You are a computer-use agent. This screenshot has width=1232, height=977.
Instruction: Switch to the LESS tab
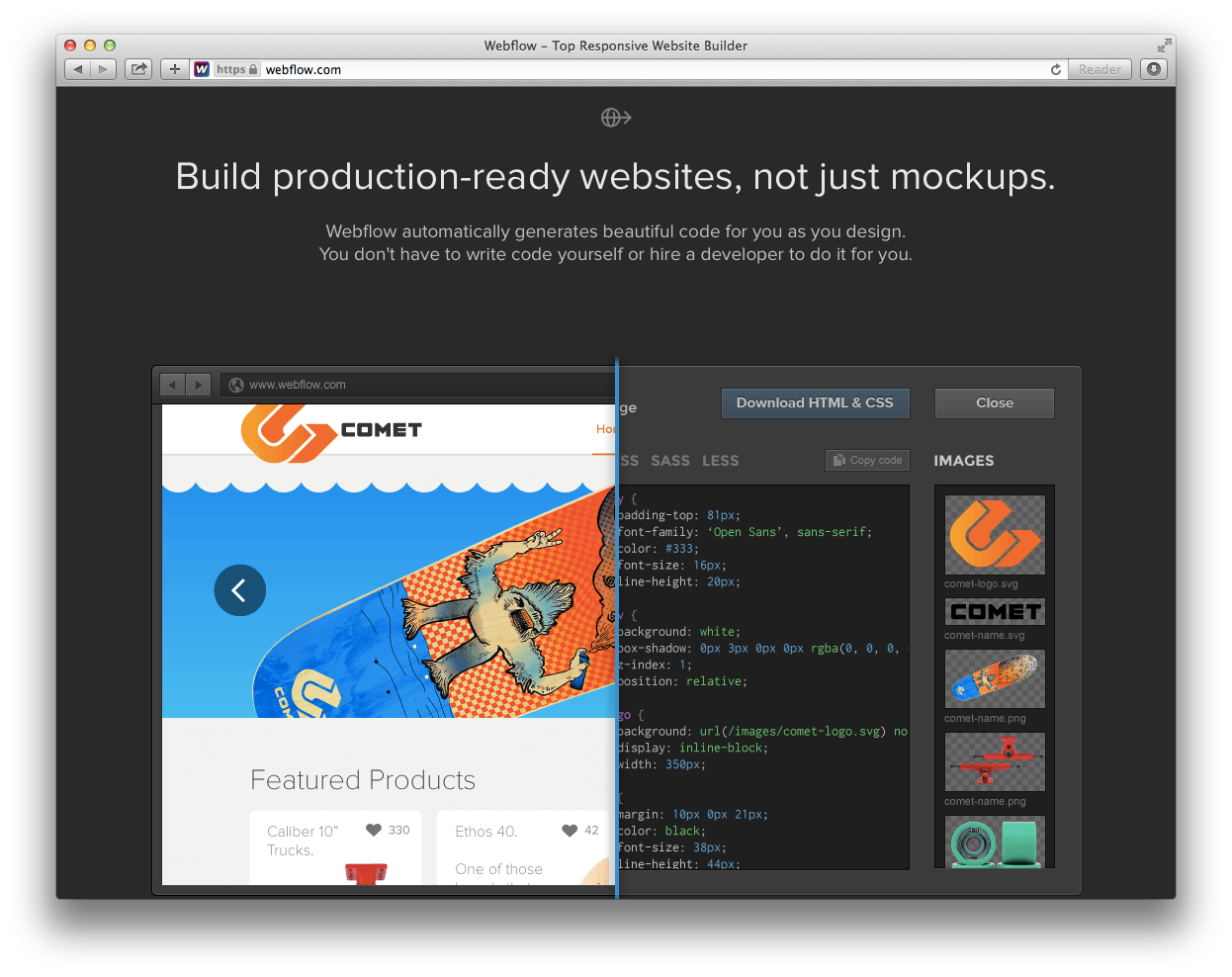[x=721, y=461]
